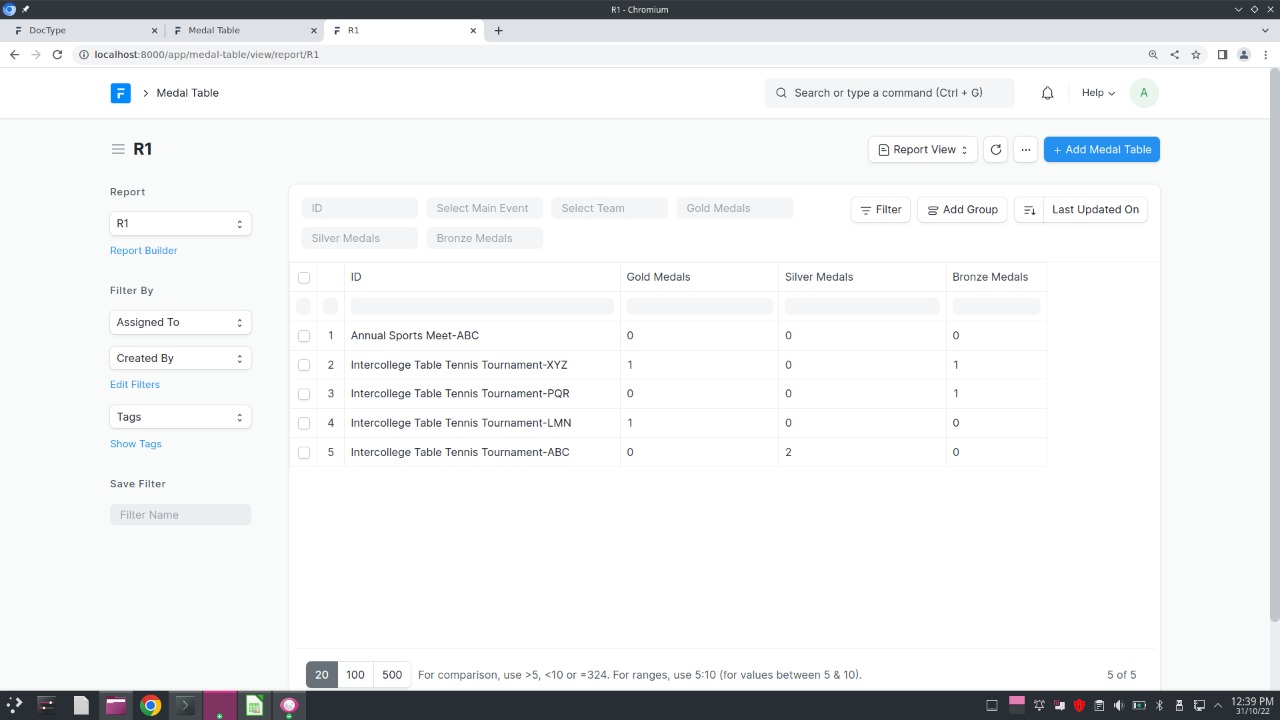Focus Select Team filter field
Viewport: 1280px width, 720px height.
coord(609,208)
